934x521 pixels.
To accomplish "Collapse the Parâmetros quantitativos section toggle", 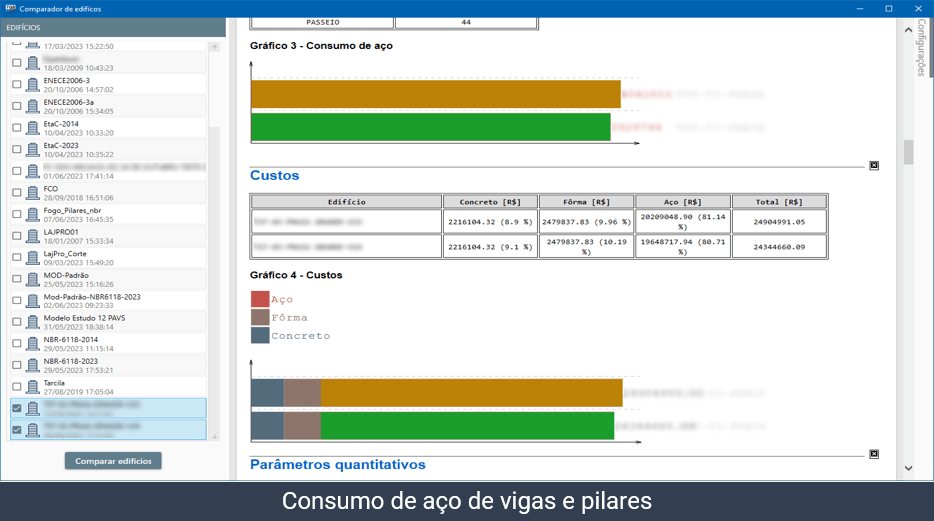I will point(874,454).
